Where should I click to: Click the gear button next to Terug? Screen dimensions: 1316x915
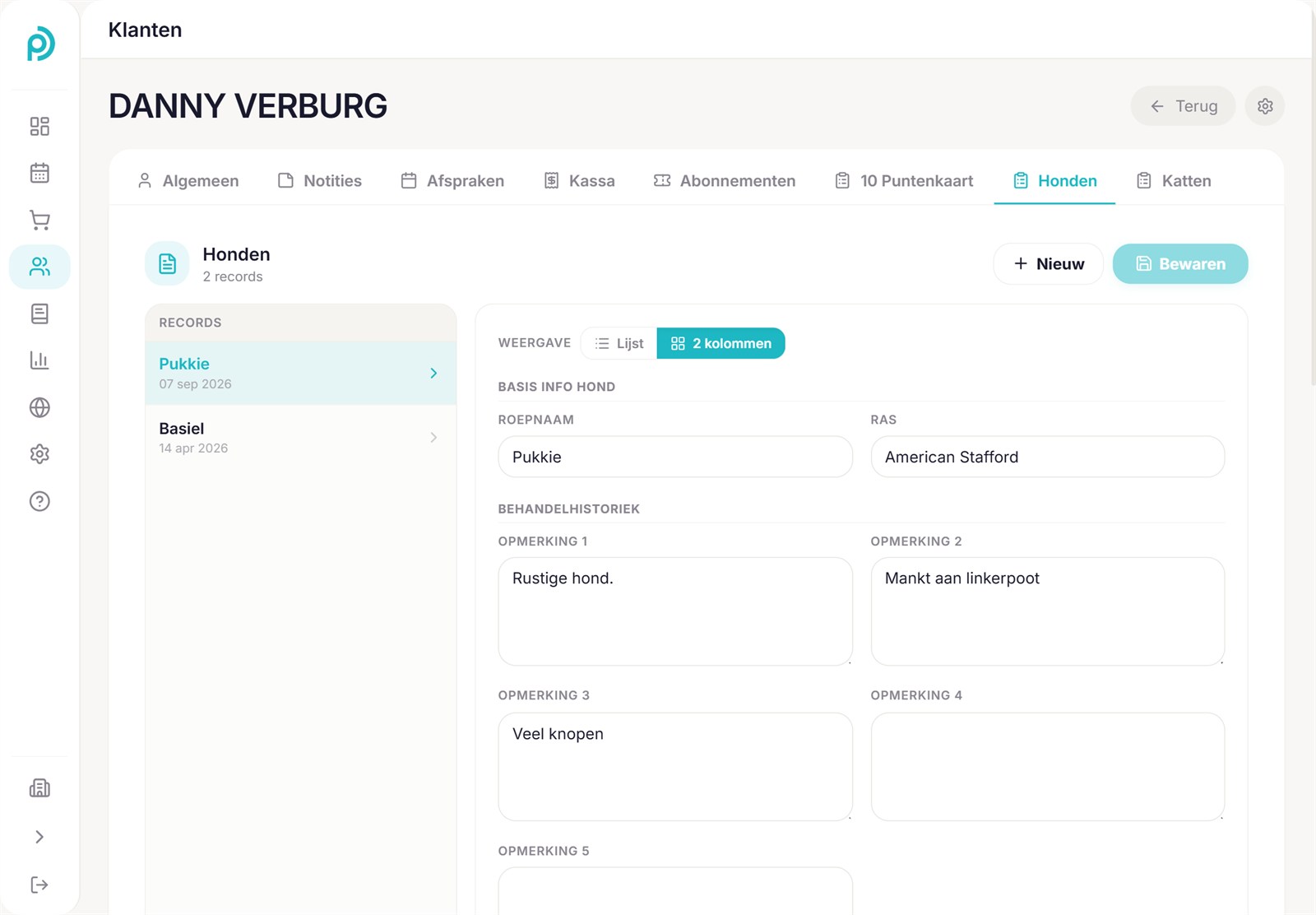(1265, 106)
